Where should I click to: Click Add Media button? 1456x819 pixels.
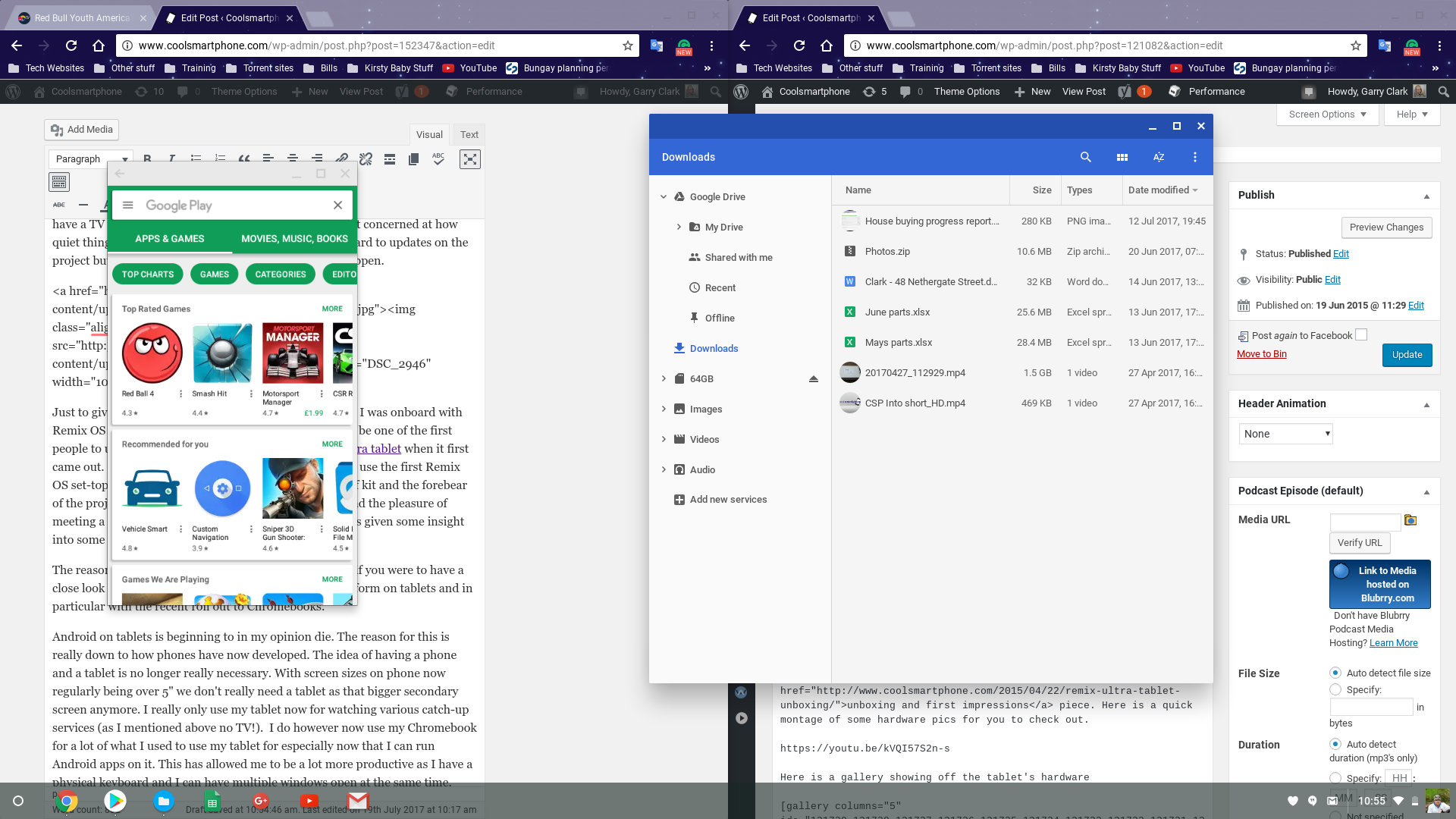(x=81, y=130)
